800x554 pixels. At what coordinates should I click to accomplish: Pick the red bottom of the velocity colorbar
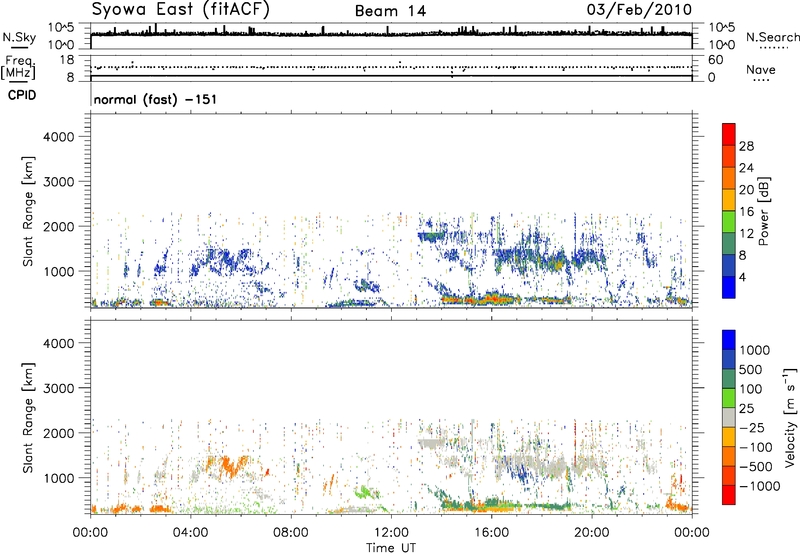(x=729, y=495)
